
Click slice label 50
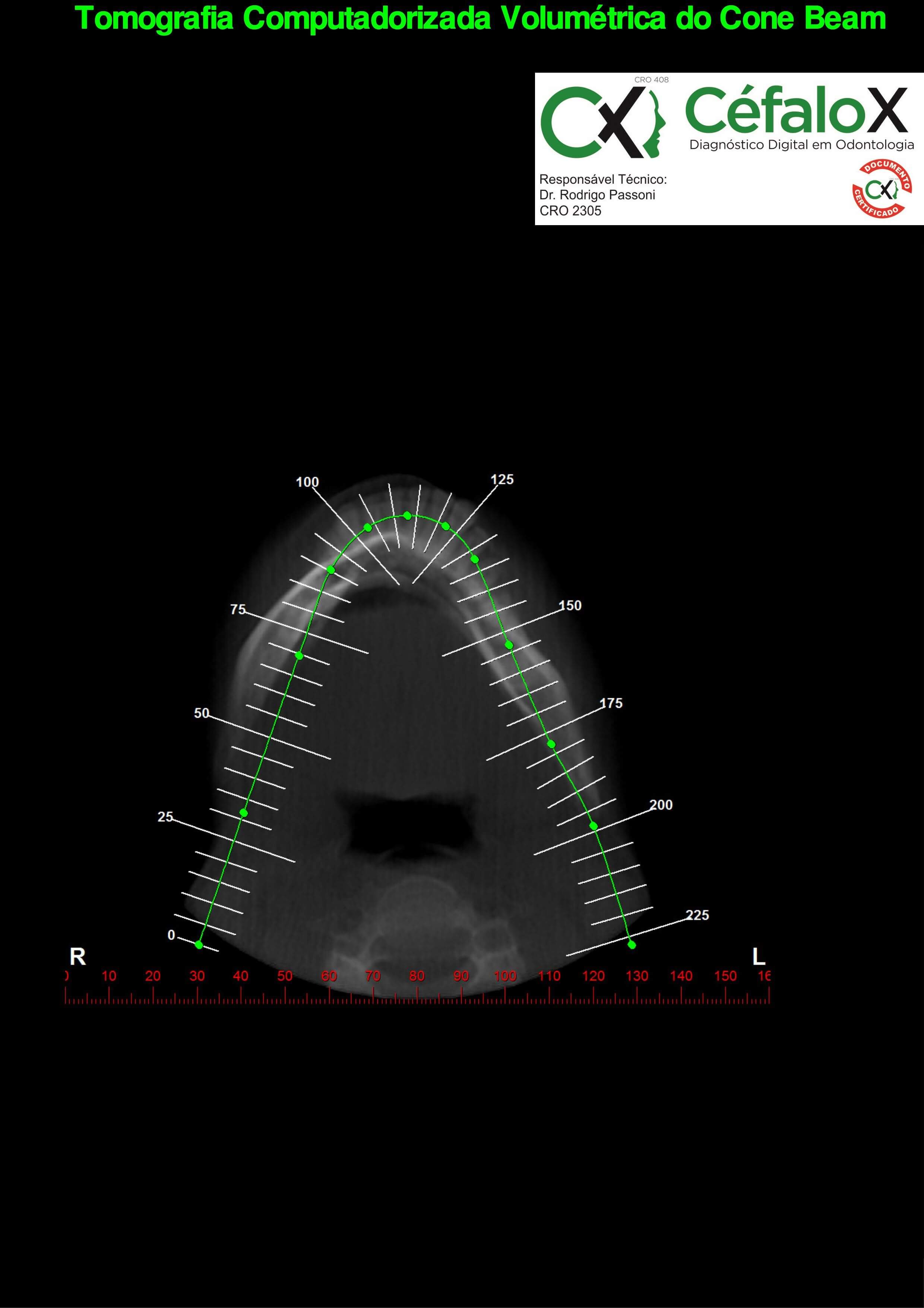point(202,713)
